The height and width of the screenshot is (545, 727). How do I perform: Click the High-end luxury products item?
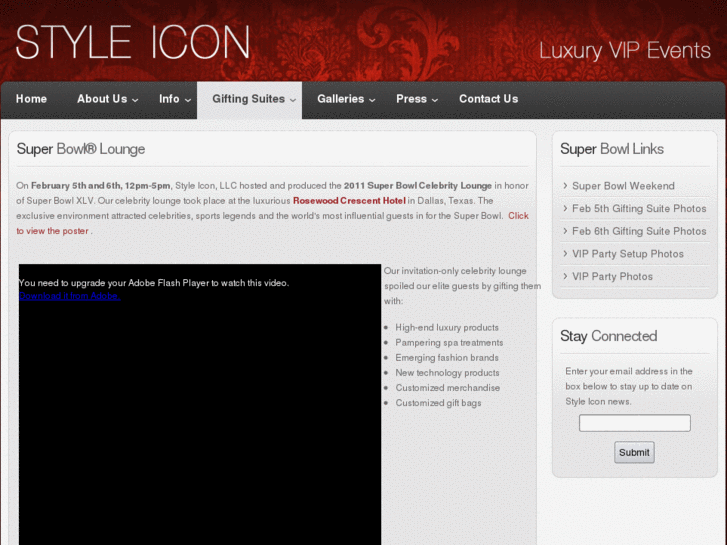click(447, 327)
